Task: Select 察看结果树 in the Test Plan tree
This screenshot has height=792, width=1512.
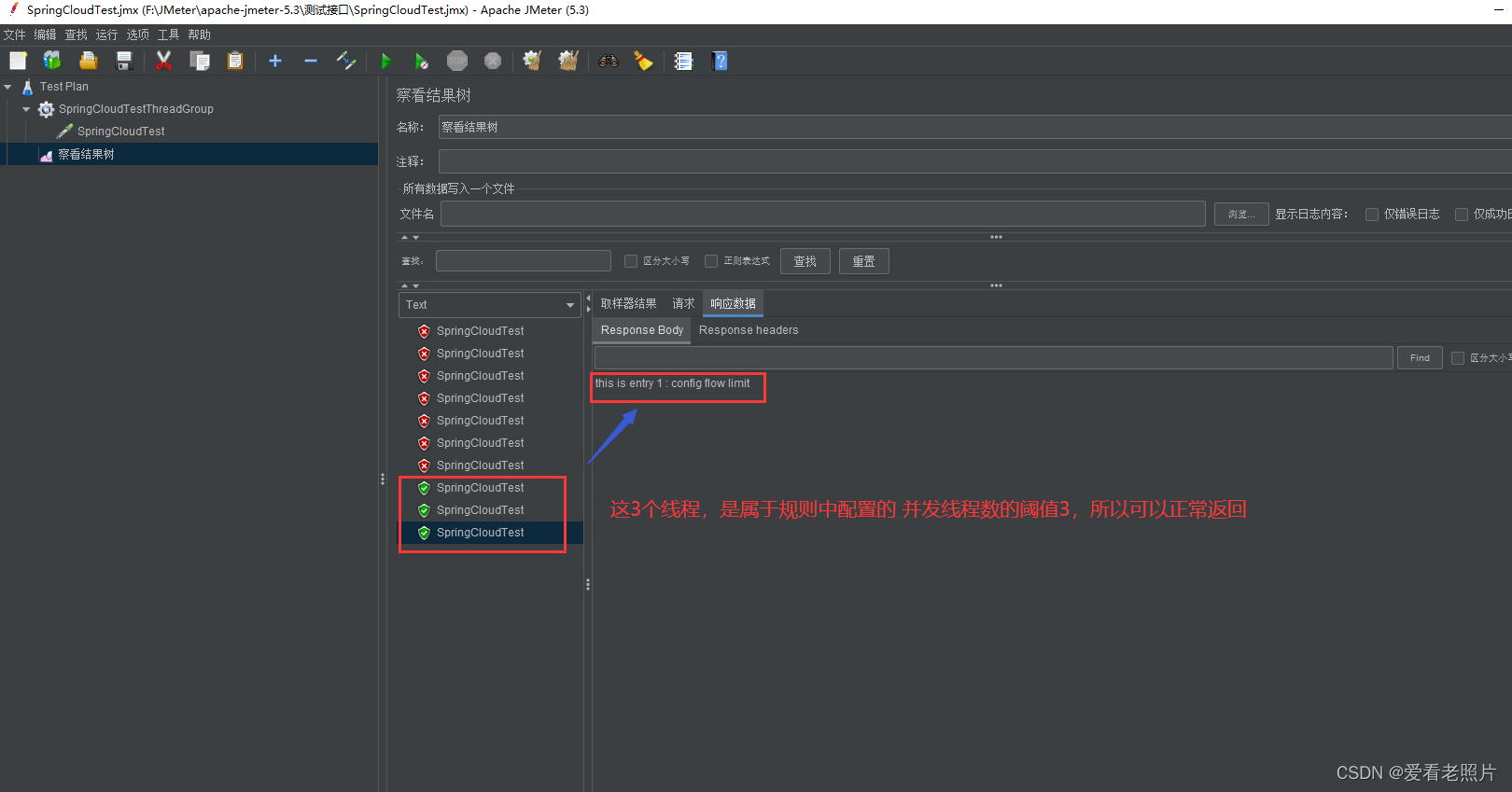Action: [x=86, y=155]
